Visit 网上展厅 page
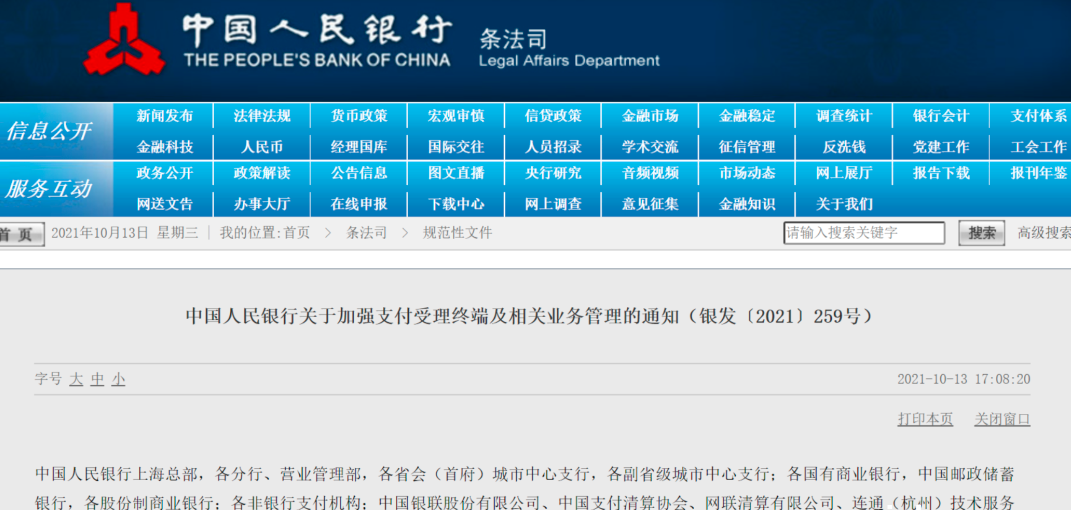1071x510 pixels. (x=844, y=173)
